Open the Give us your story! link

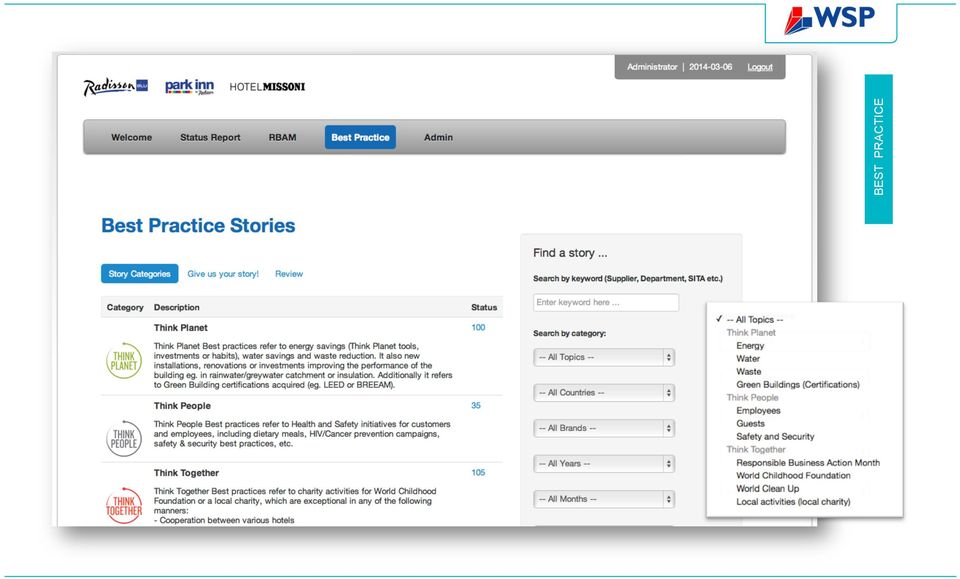pos(223,274)
